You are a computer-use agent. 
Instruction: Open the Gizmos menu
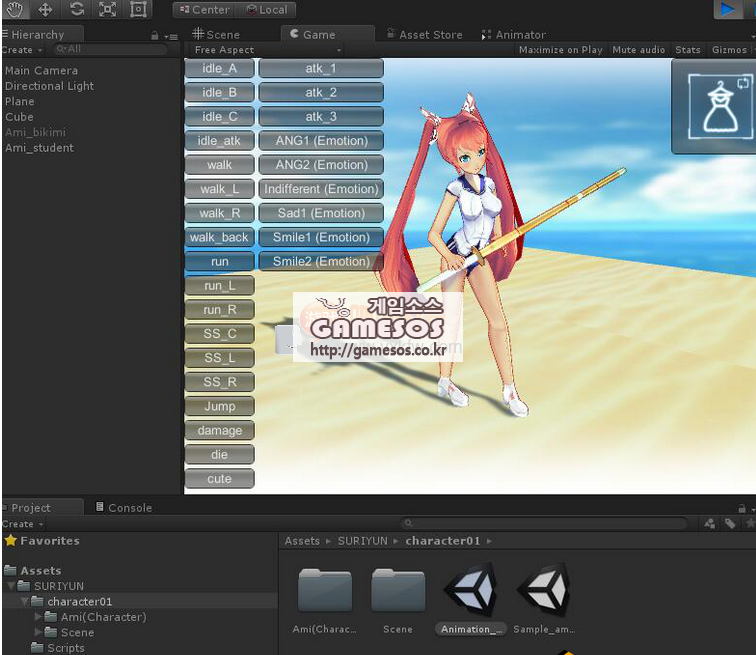[x=729, y=50]
